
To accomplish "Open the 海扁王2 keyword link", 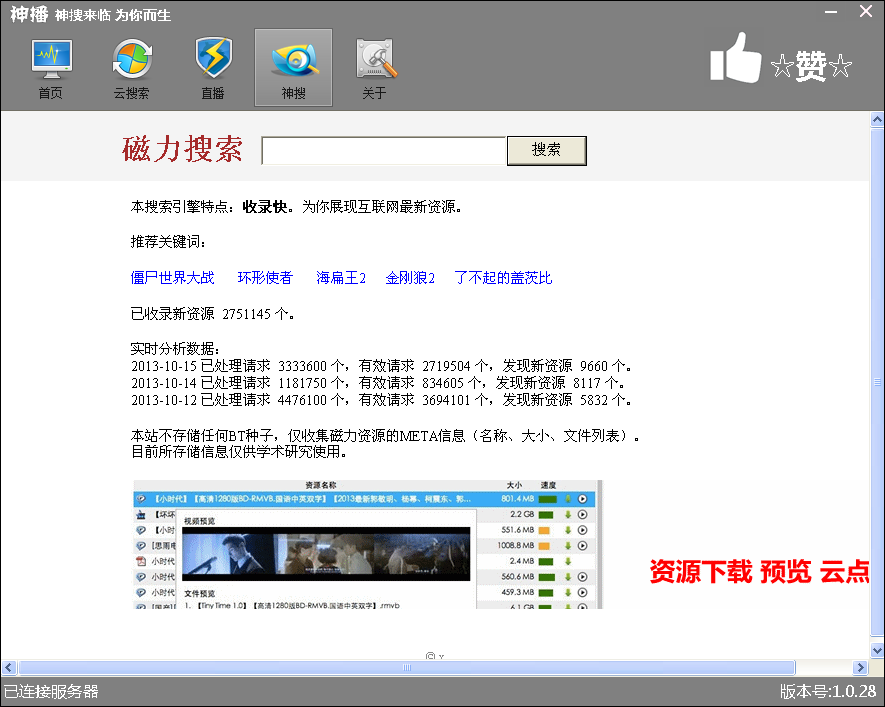I will tap(341, 278).
